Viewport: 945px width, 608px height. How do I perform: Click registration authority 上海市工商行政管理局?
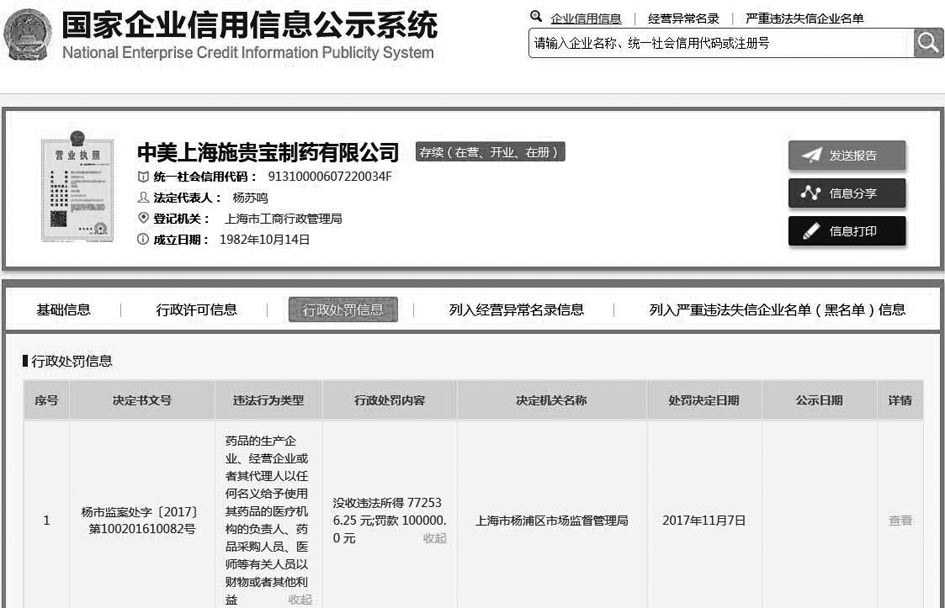283,219
